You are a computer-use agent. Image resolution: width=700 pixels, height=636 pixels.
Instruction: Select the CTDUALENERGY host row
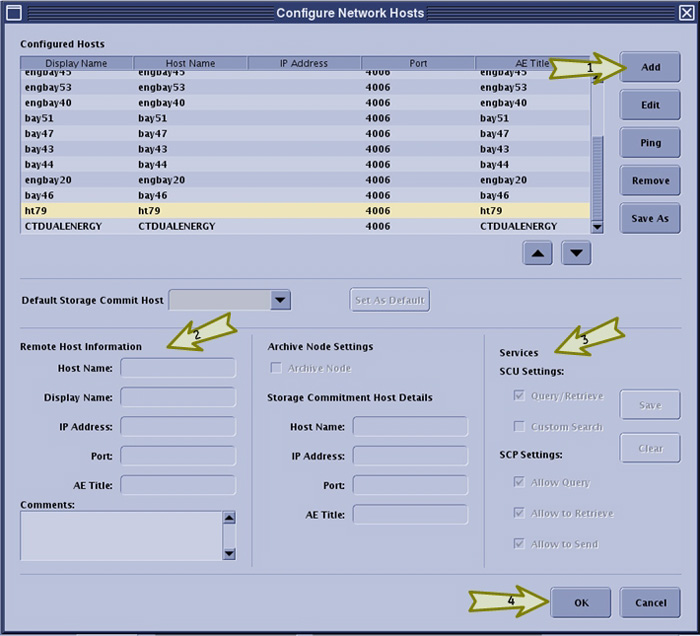[x=300, y=227]
